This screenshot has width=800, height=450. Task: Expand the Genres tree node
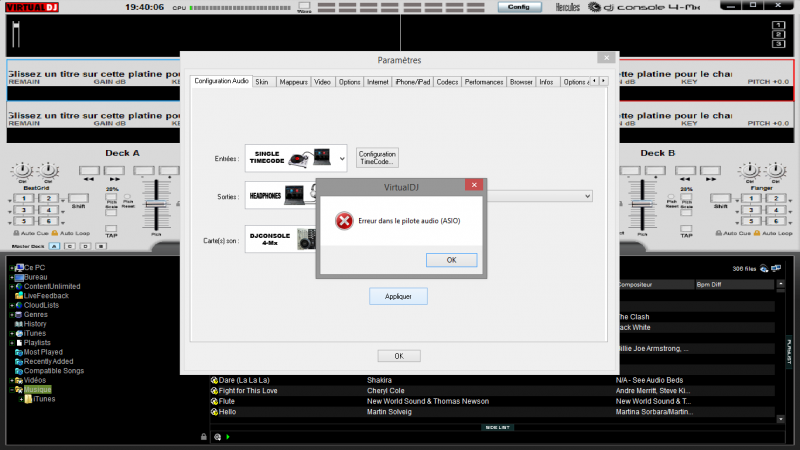pos(11,315)
